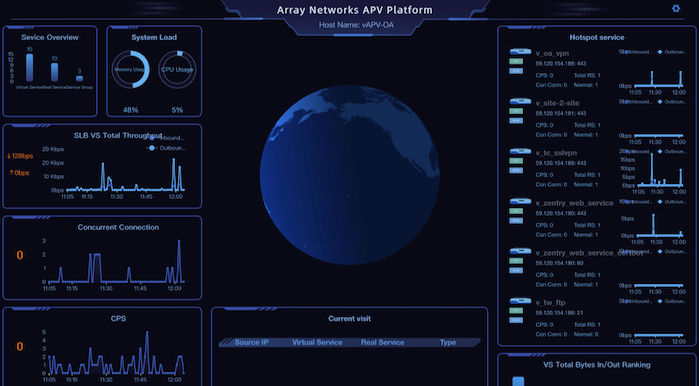Click the Concurrent Connection line chart
The height and width of the screenshot is (386, 699).
pos(116,262)
